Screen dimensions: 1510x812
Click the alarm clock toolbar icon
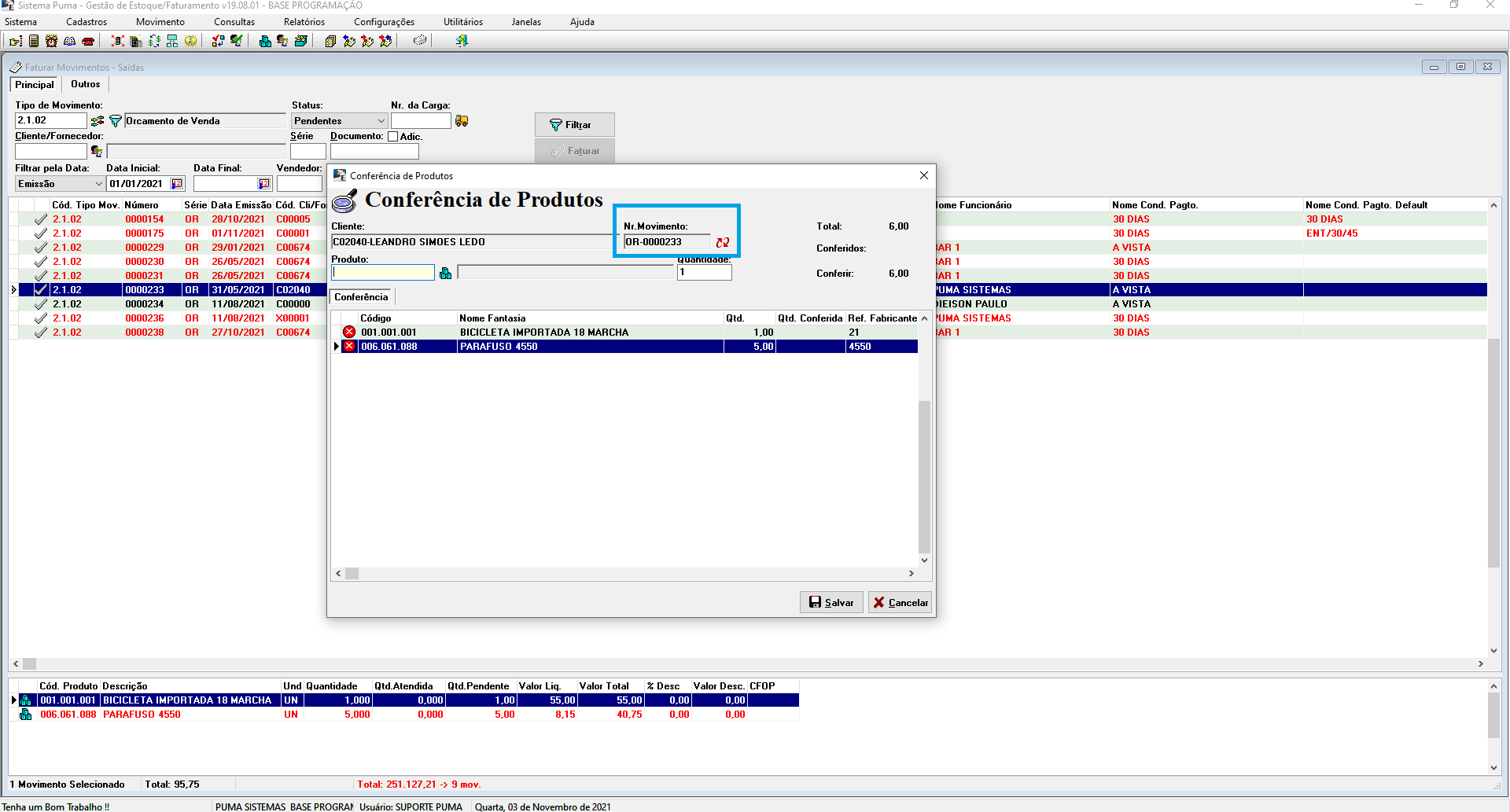[x=52, y=41]
